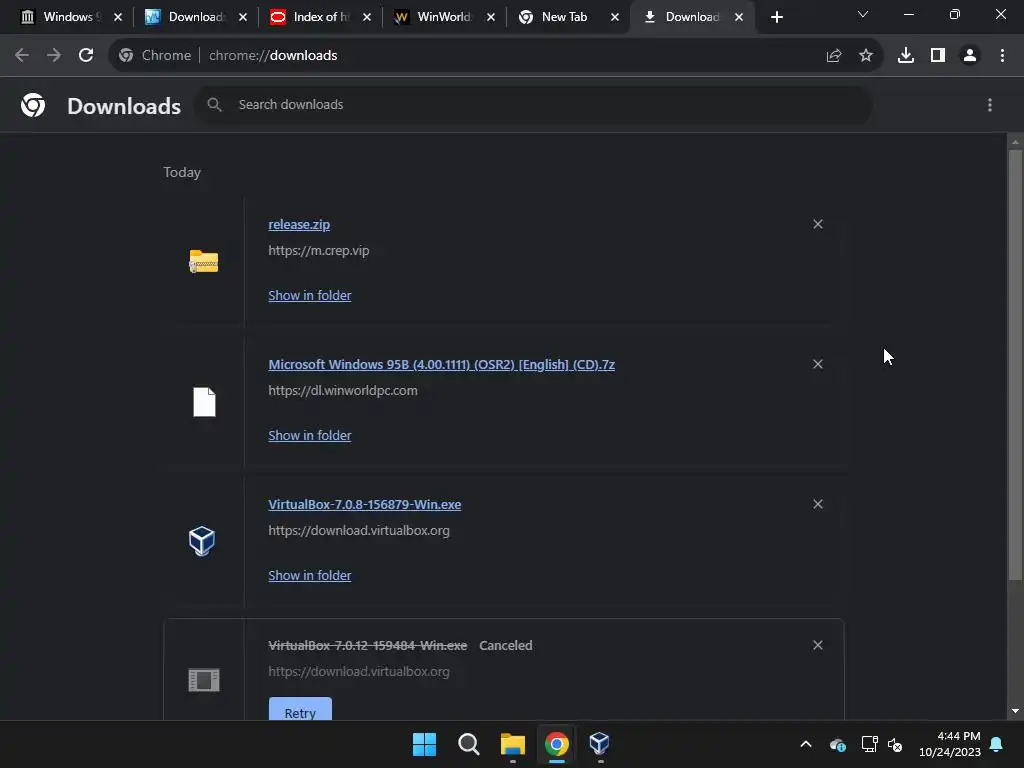Image resolution: width=1024 pixels, height=768 pixels.
Task: Open the notification bell in the taskbar
Action: pos(997,744)
